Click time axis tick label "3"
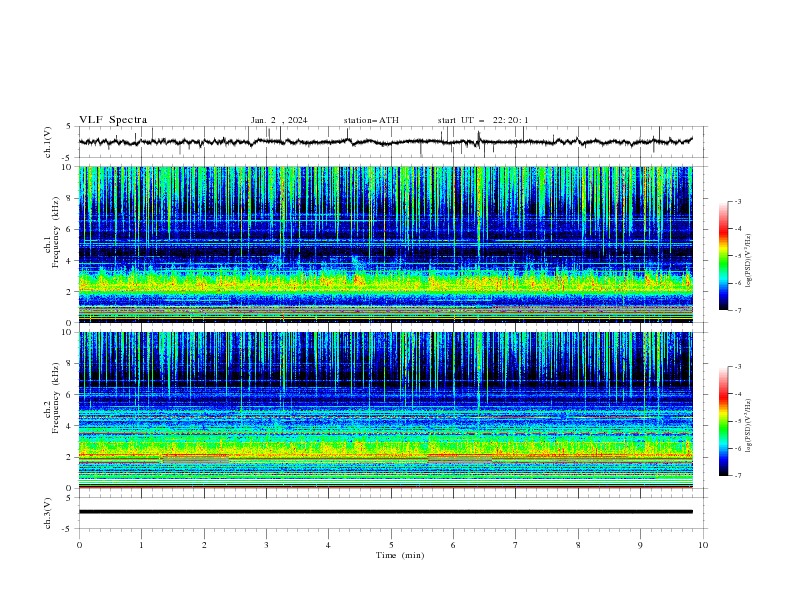The height and width of the screenshot is (612, 792). [x=266, y=545]
